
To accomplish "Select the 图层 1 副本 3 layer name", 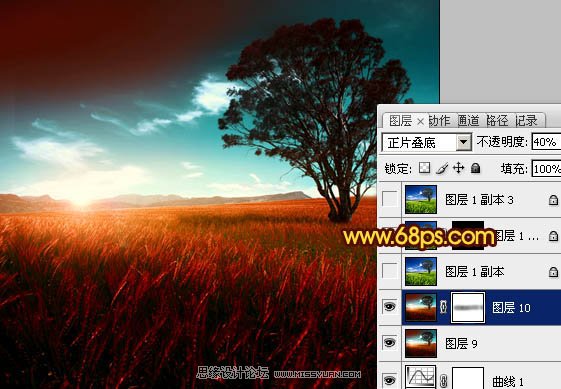I will point(479,200).
